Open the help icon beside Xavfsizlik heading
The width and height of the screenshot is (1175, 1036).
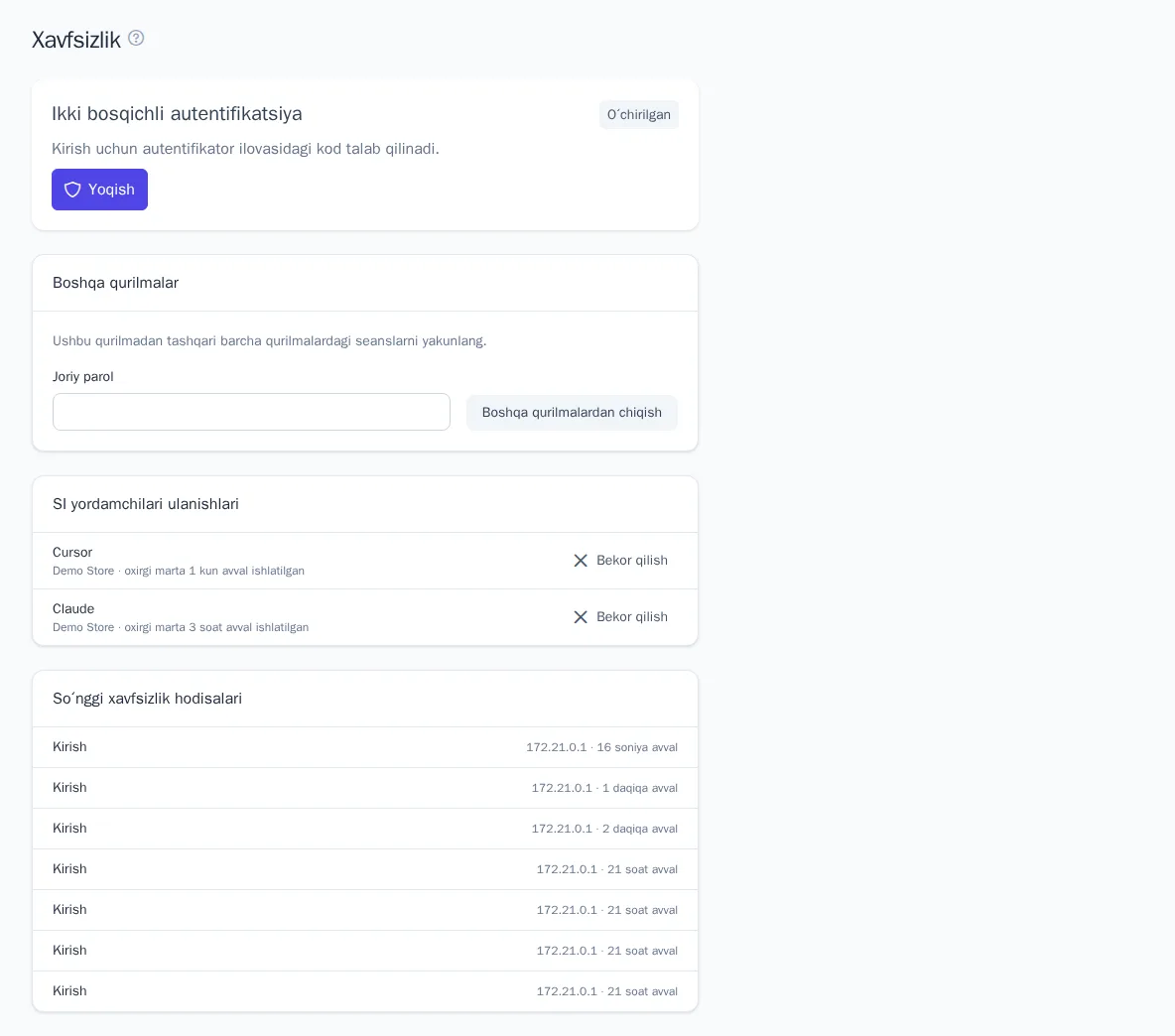click(x=136, y=38)
